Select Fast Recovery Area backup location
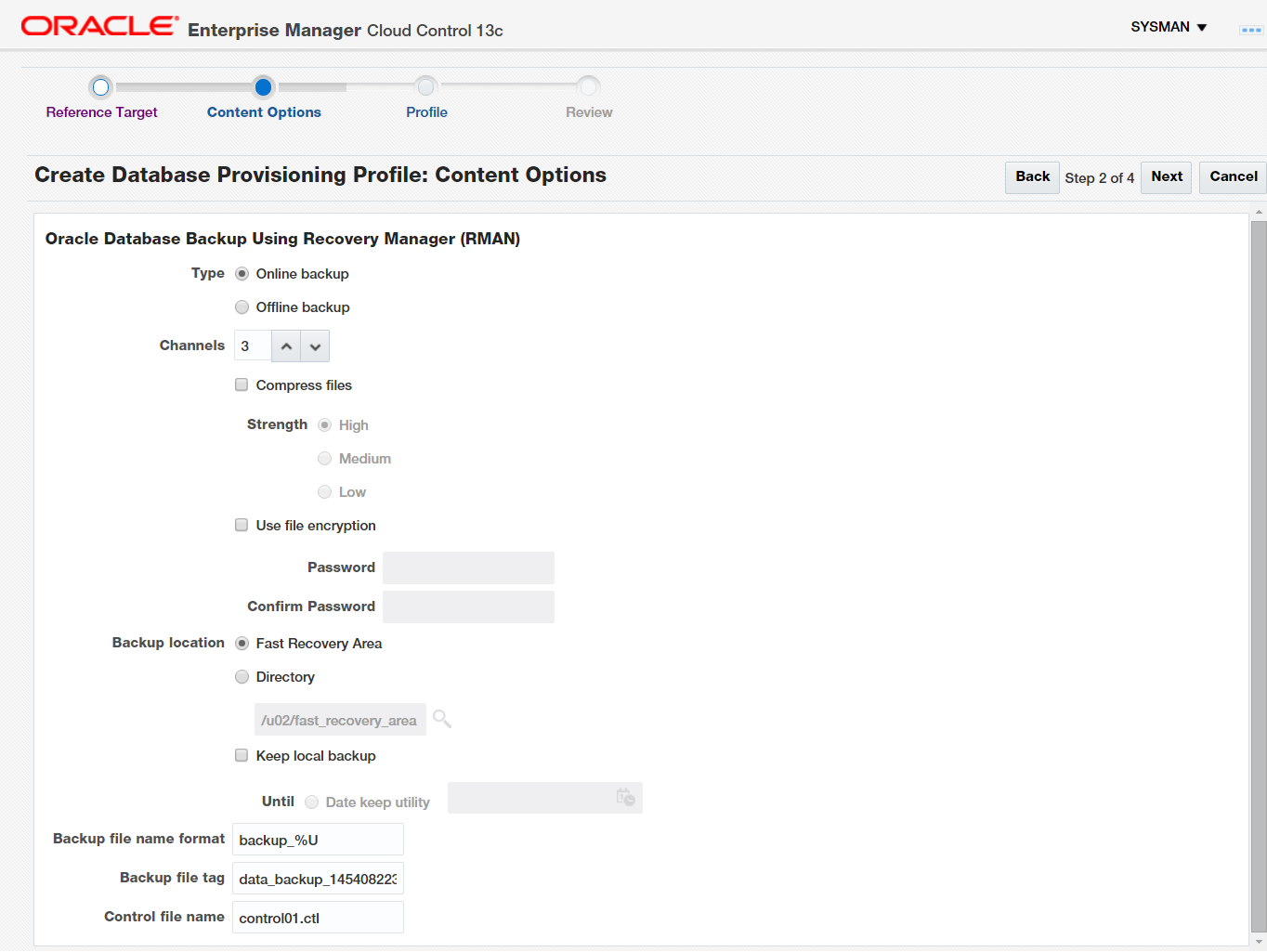This screenshot has height=952, width=1267. point(242,644)
